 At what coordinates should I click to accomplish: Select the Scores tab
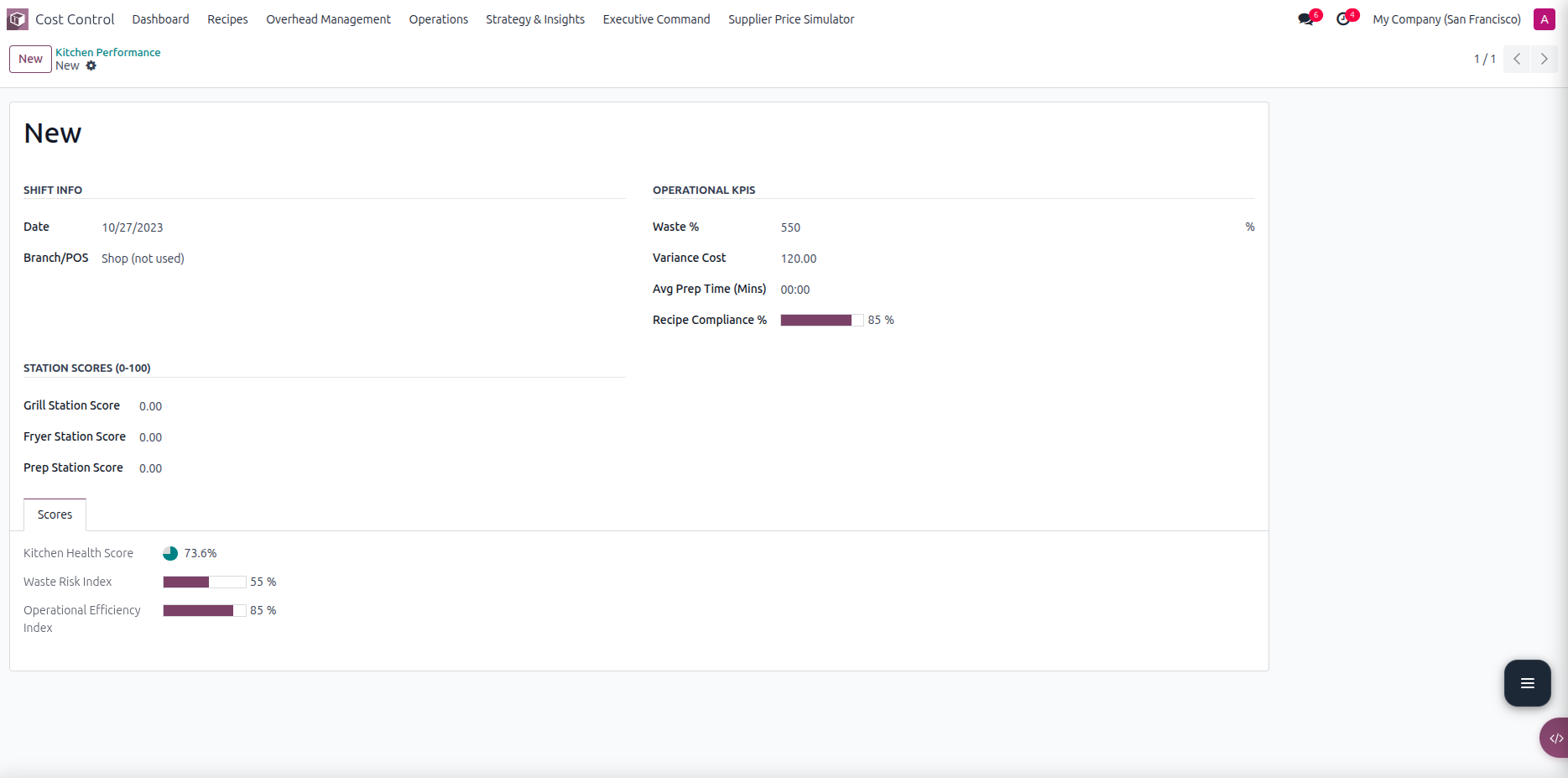click(55, 514)
